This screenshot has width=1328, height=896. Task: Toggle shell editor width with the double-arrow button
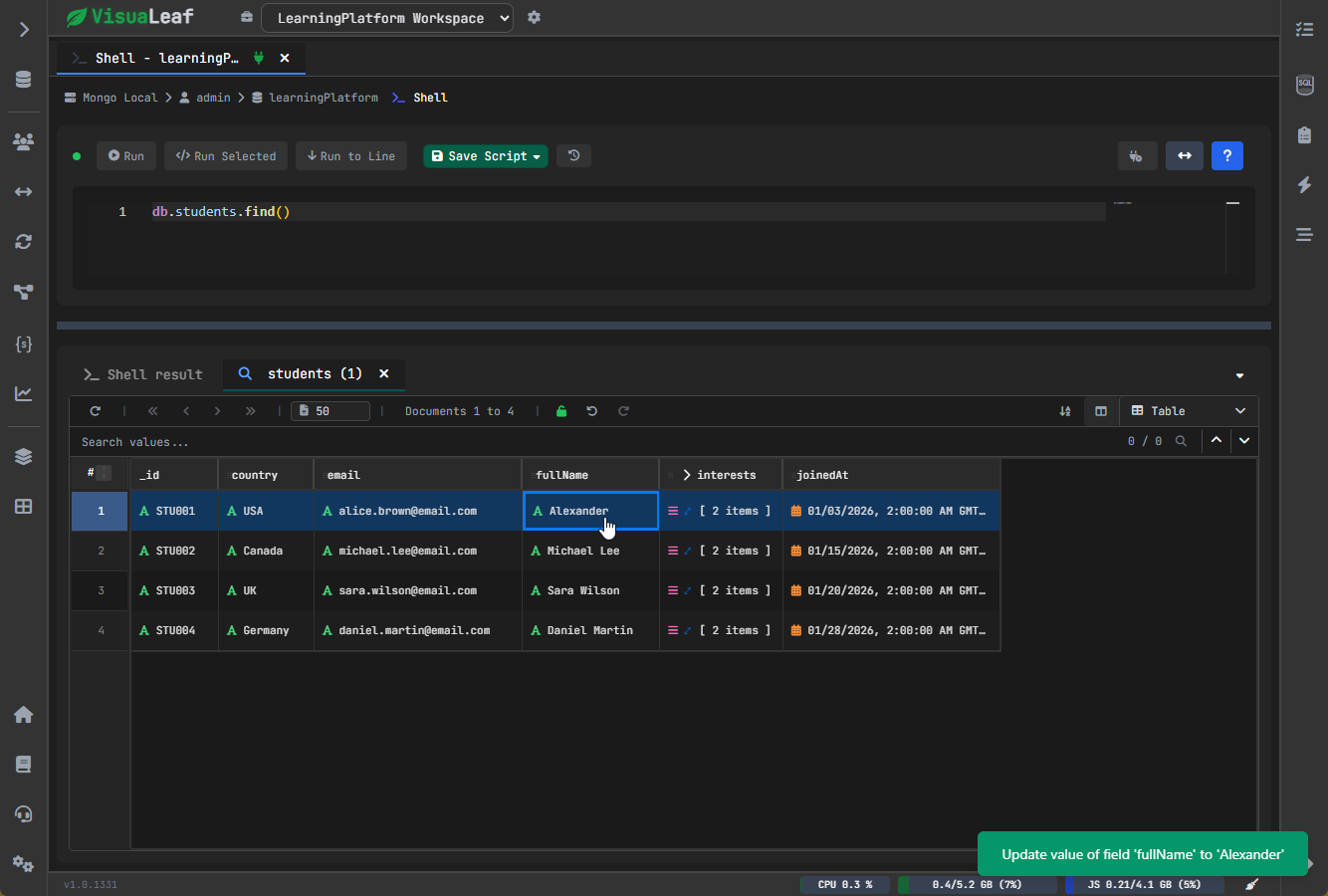tap(1185, 155)
